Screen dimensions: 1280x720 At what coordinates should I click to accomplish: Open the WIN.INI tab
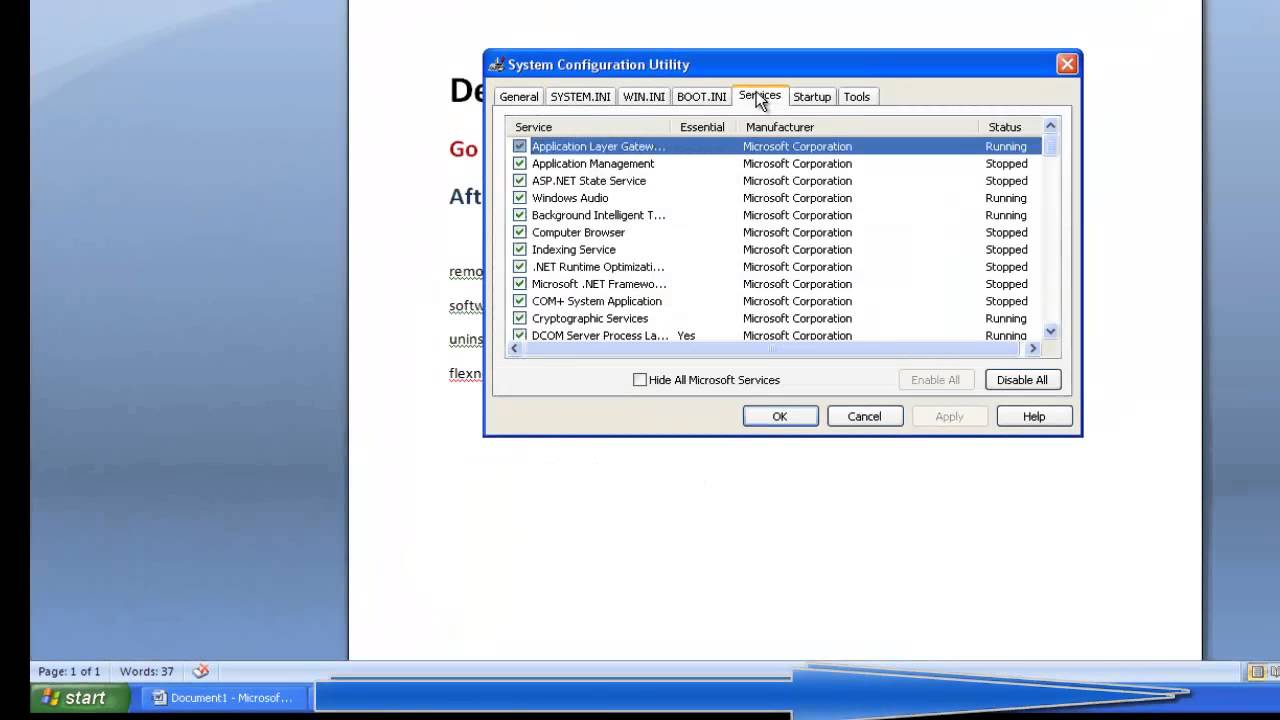coord(643,97)
